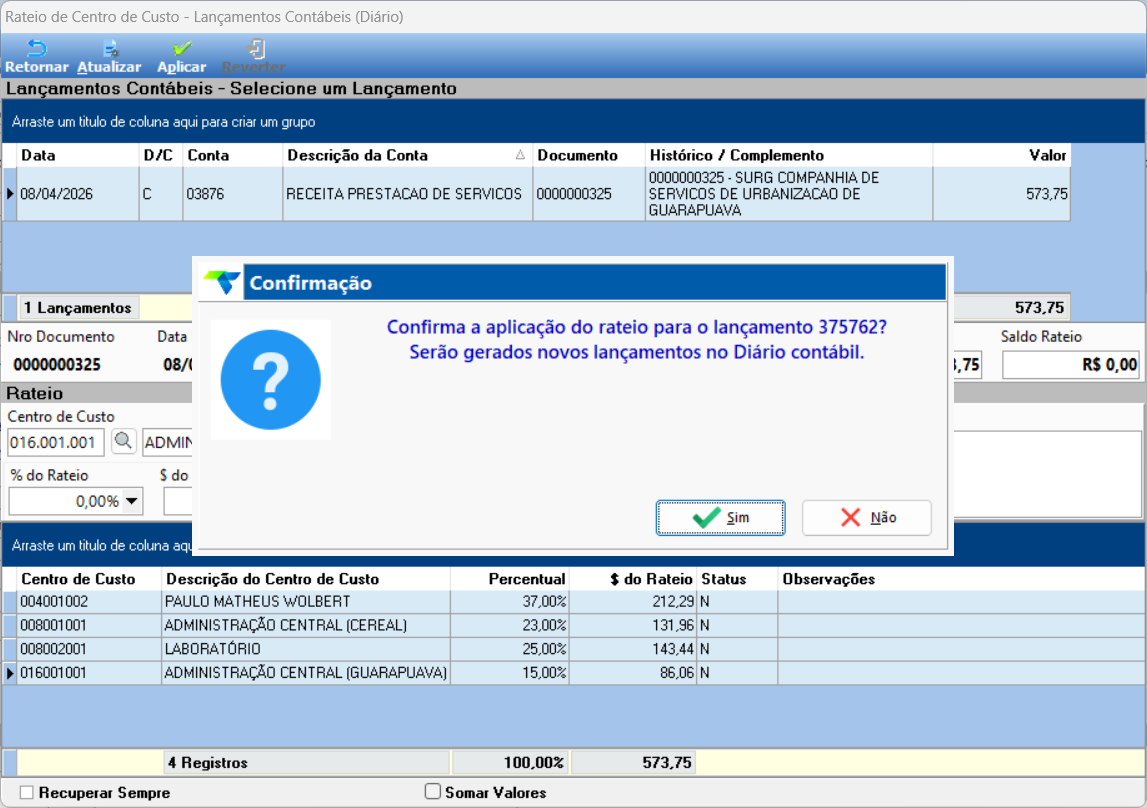Confirm with the Sim button
Screen dimensions: 1147x808
click(721, 518)
